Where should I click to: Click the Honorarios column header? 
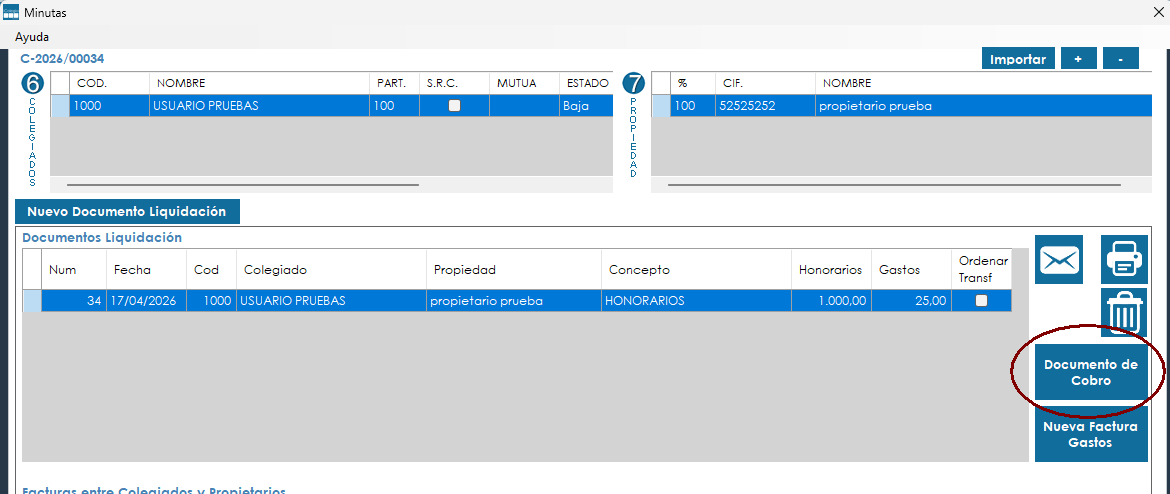point(830,270)
